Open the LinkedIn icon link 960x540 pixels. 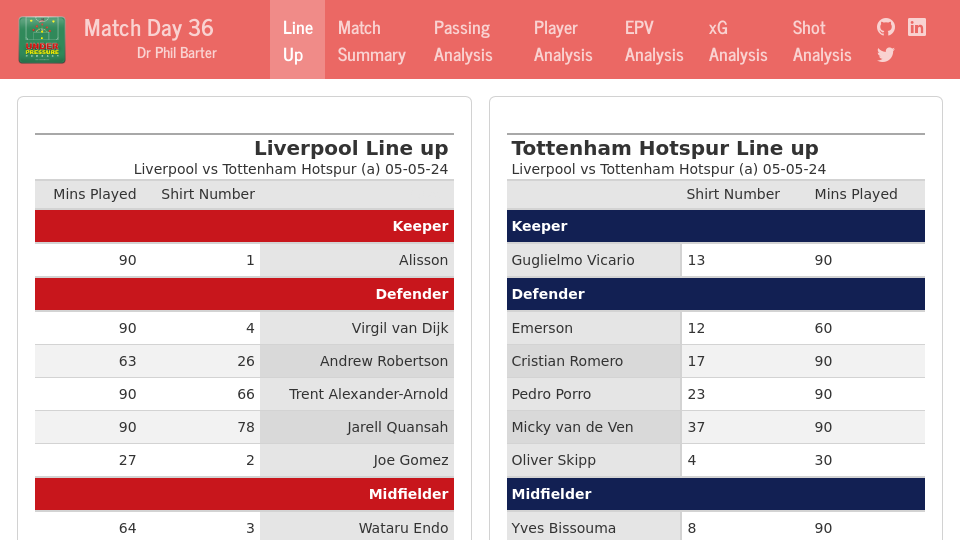tap(917, 27)
